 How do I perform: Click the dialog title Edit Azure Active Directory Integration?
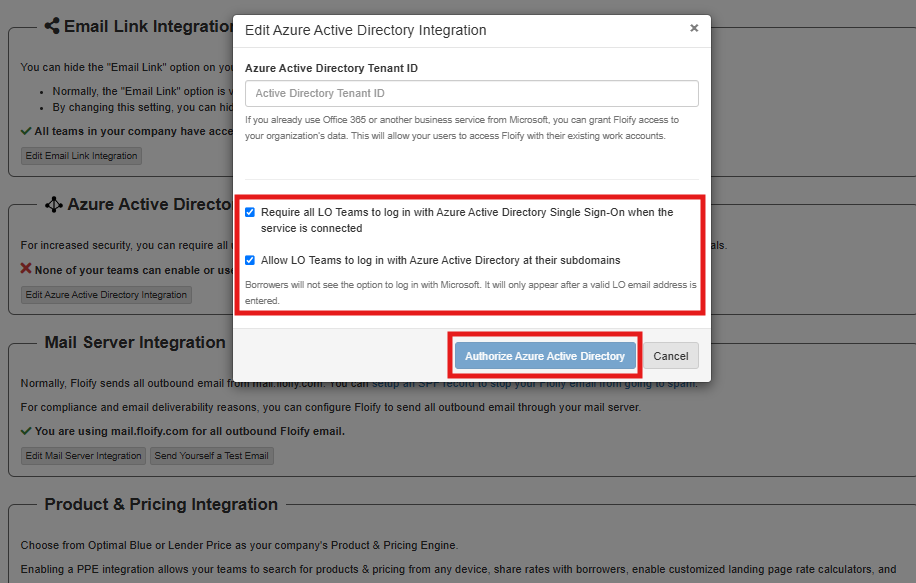(x=366, y=31)
